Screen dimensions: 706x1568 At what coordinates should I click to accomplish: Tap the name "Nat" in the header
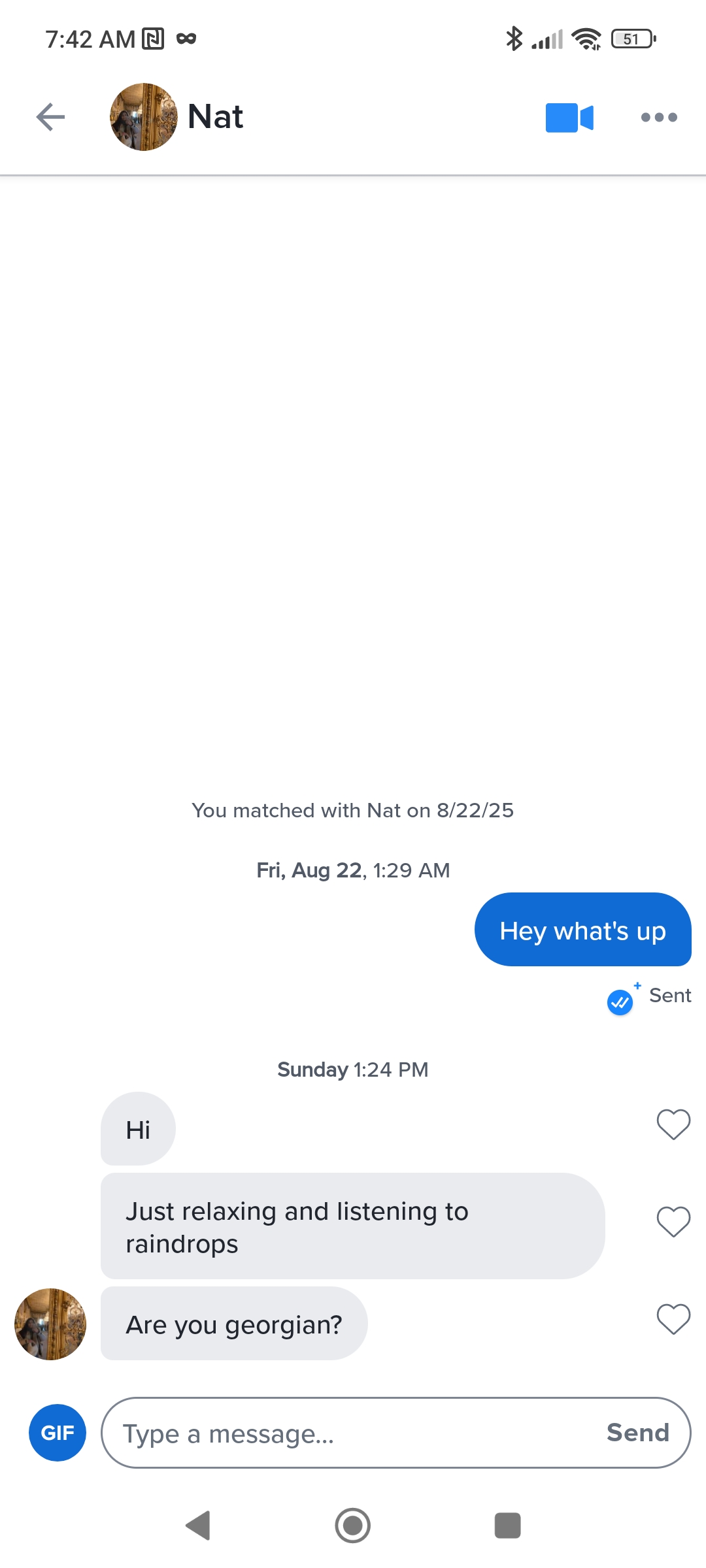(x=215, y=117)
